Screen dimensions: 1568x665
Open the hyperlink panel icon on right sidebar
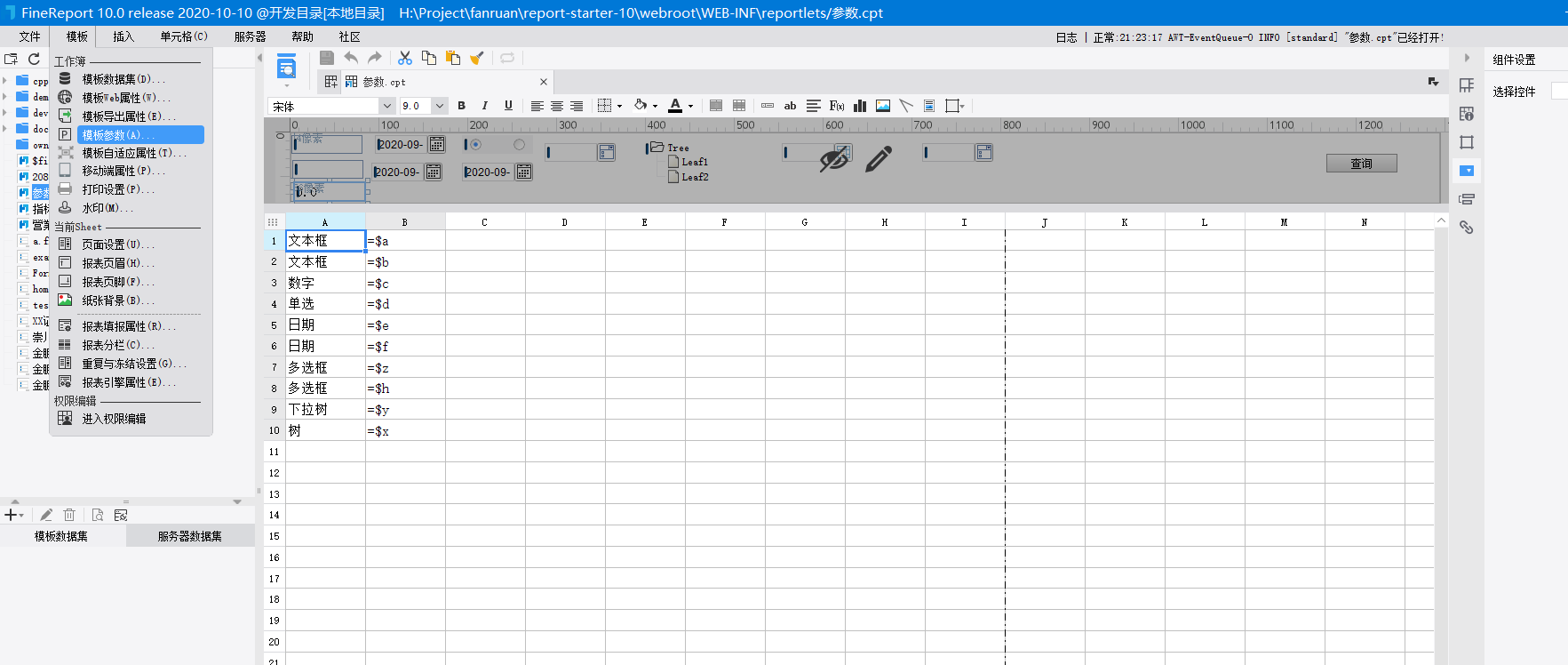point(1467,228)
